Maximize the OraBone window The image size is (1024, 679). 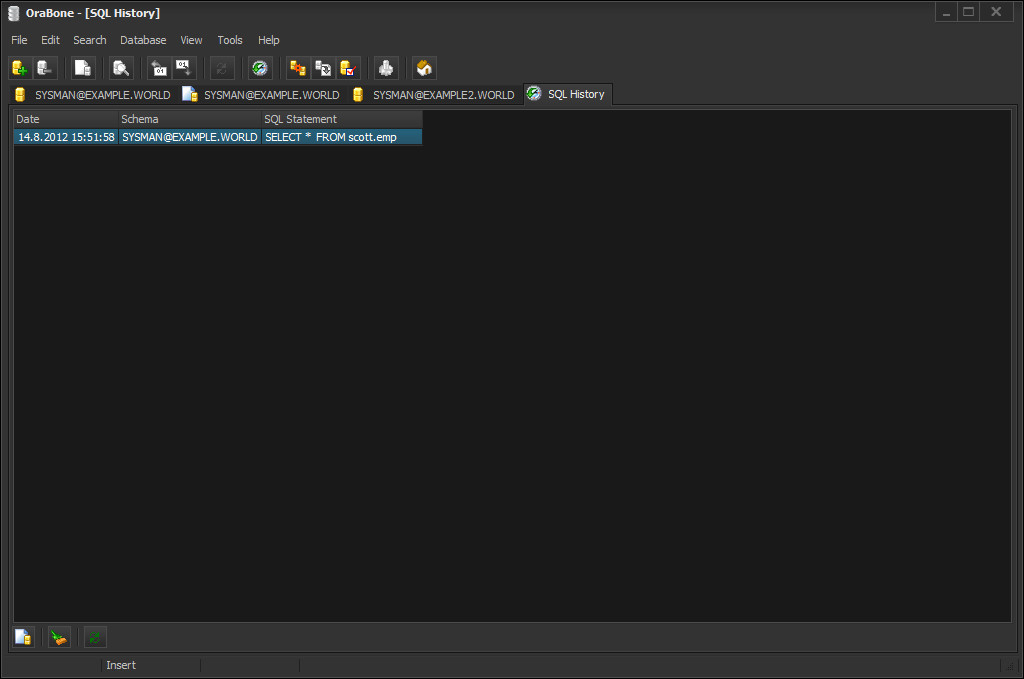[968, 12]
